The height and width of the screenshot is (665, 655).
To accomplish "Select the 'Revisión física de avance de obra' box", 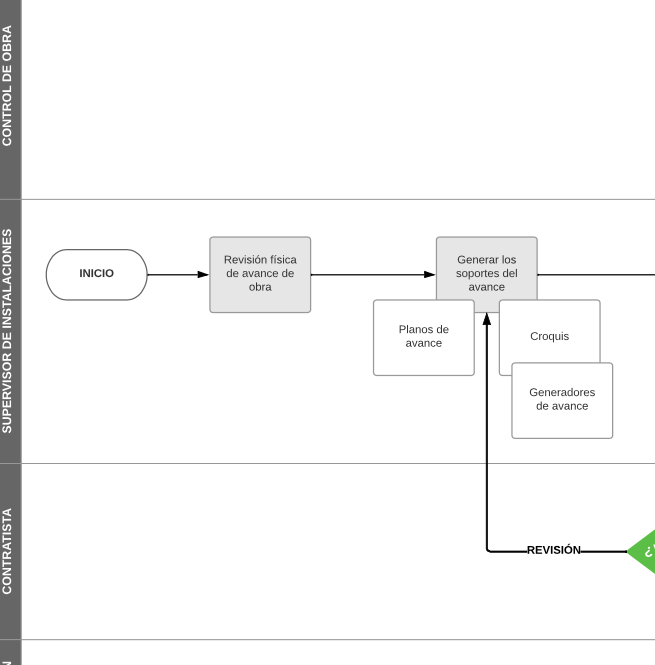I will pos(260,274).
